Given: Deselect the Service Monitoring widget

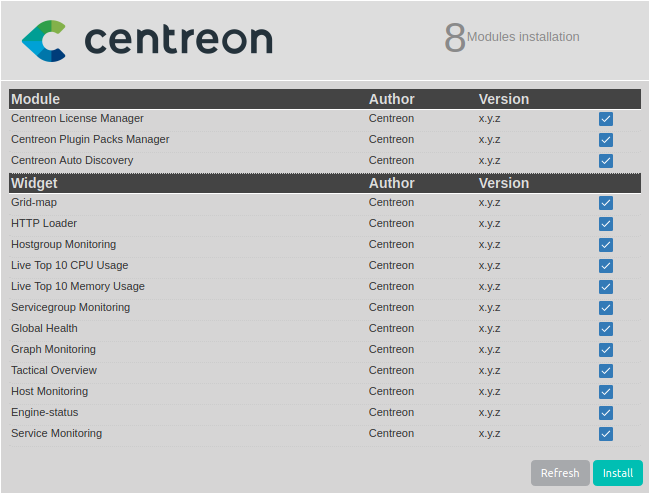Looking at the screenshot, I should click(x=606, y=434).
